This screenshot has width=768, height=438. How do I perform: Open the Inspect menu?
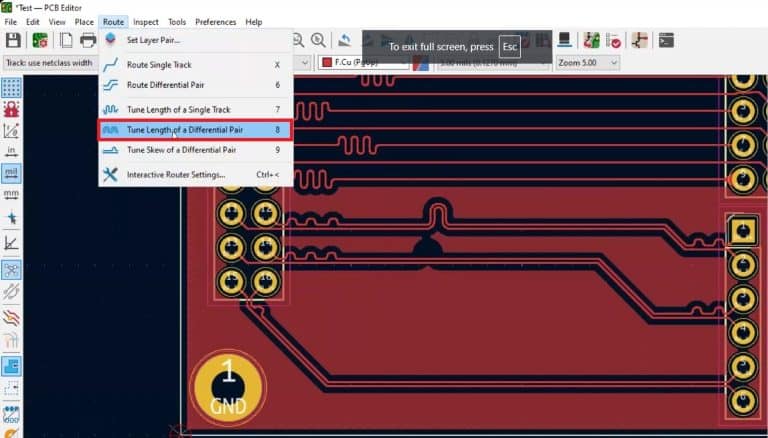[145, 21]
